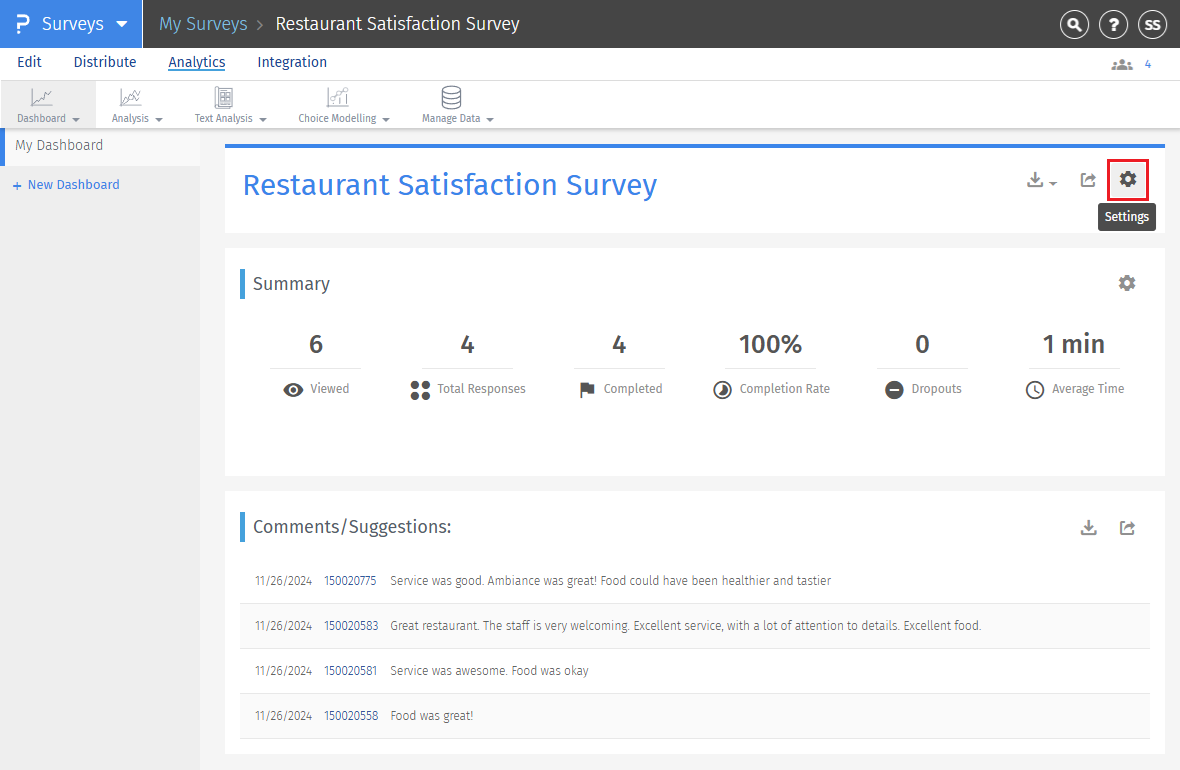Select the Analysis toolbar icon
Viewport: 1180px width, 770px height.
pyautogui.click(x=131, y=98)
